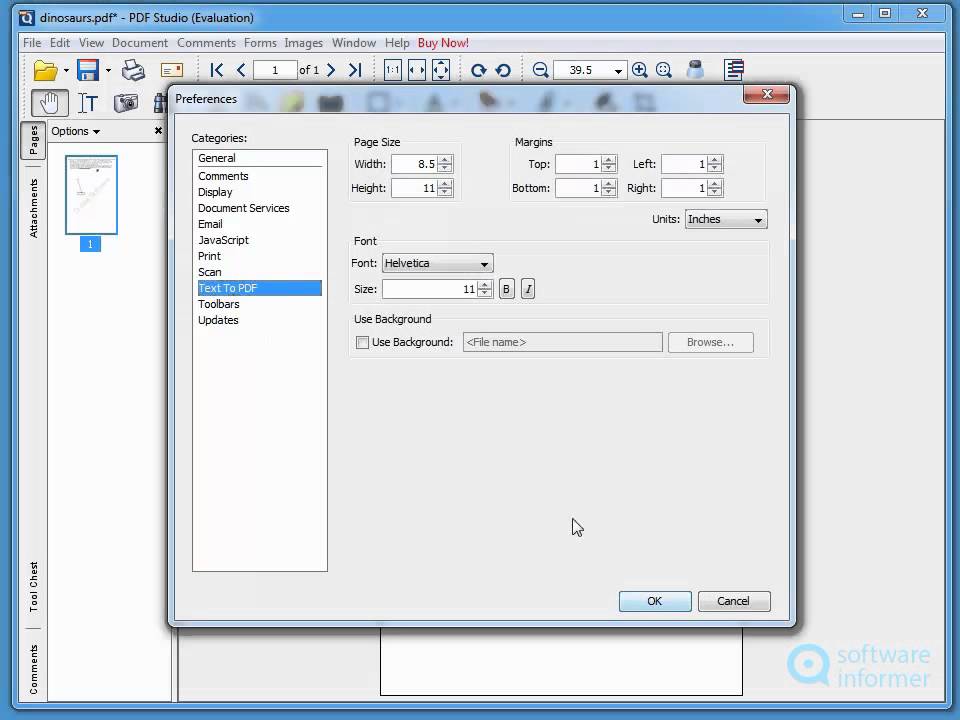Go to previous page arrow
The height and width of the screenshot is (720, 960).
tap(241, 70)
